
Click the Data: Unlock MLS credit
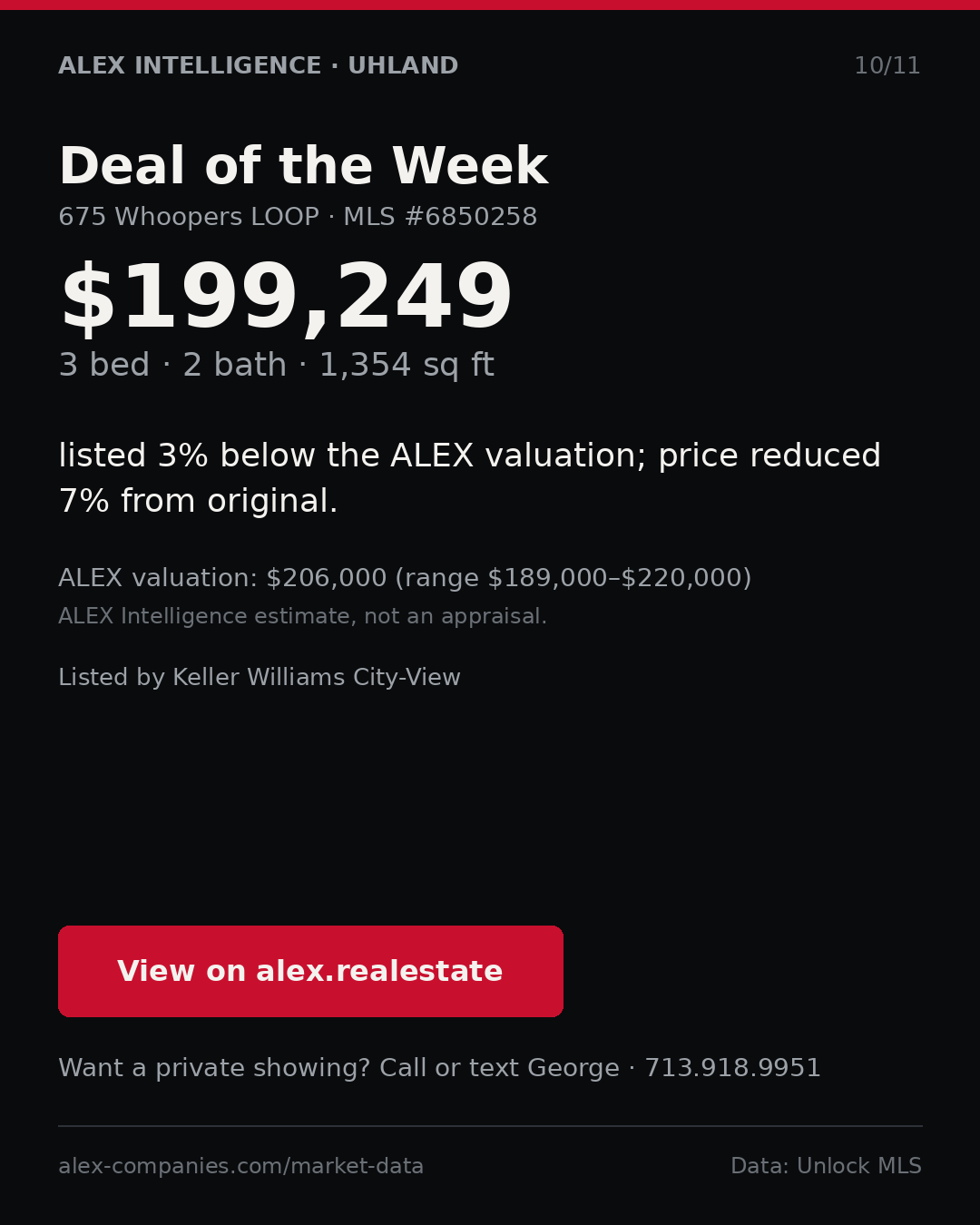tap(826, 1167)
